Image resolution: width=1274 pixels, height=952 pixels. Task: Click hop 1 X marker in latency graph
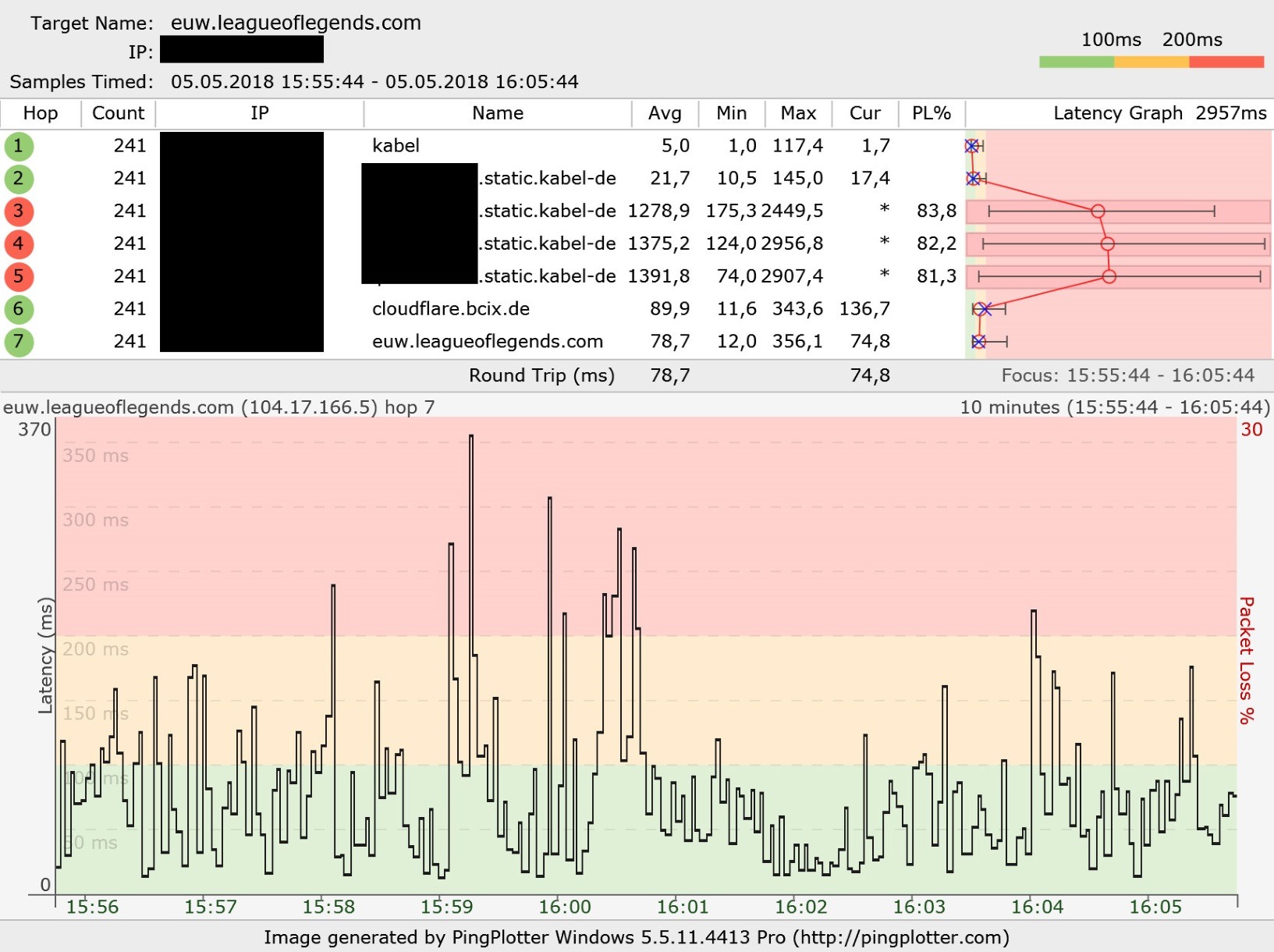pyautogui.click(x=971, y=146)
